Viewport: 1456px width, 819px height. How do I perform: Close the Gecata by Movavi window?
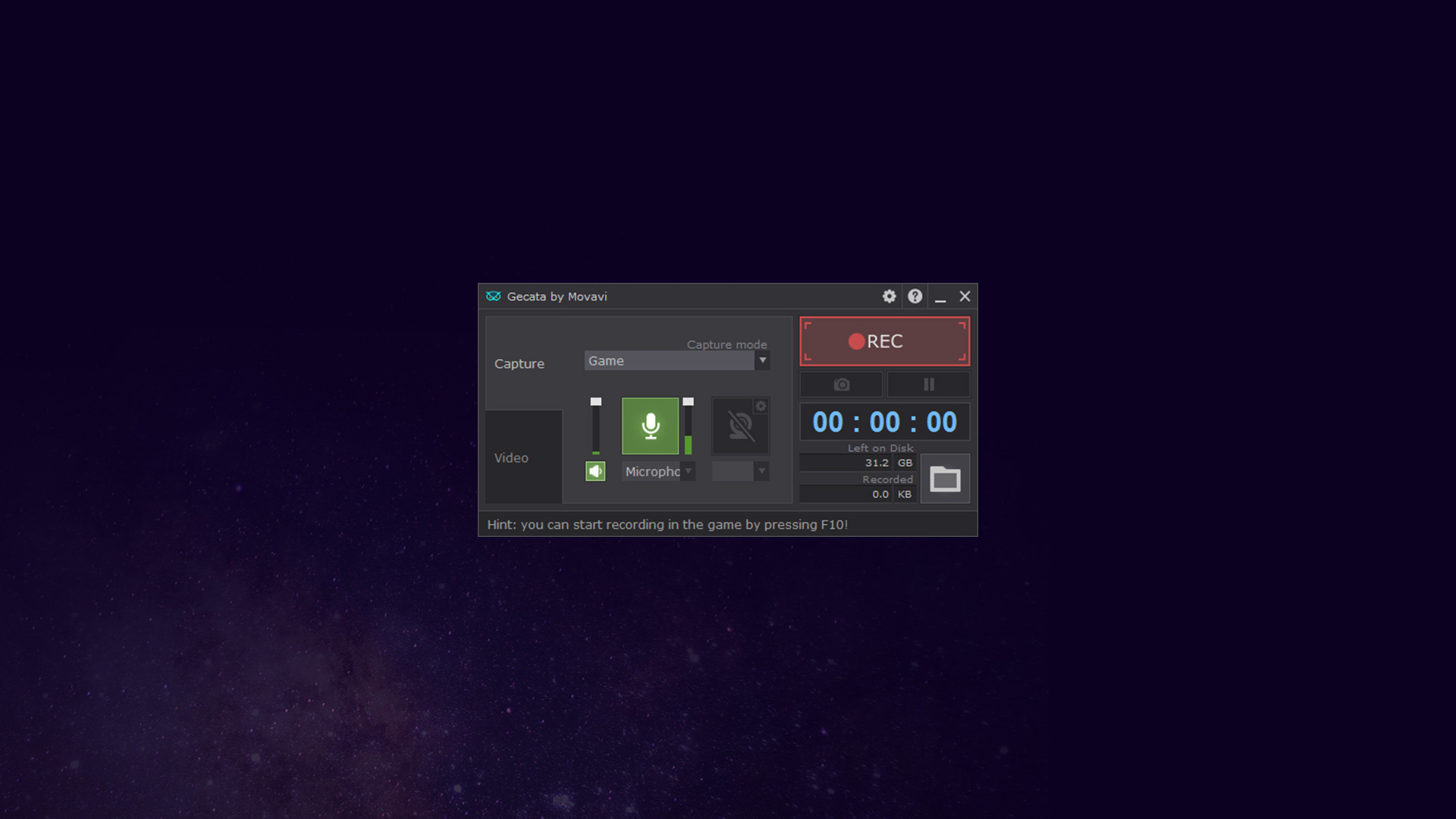pyautogui.click(x=965, y=297)
